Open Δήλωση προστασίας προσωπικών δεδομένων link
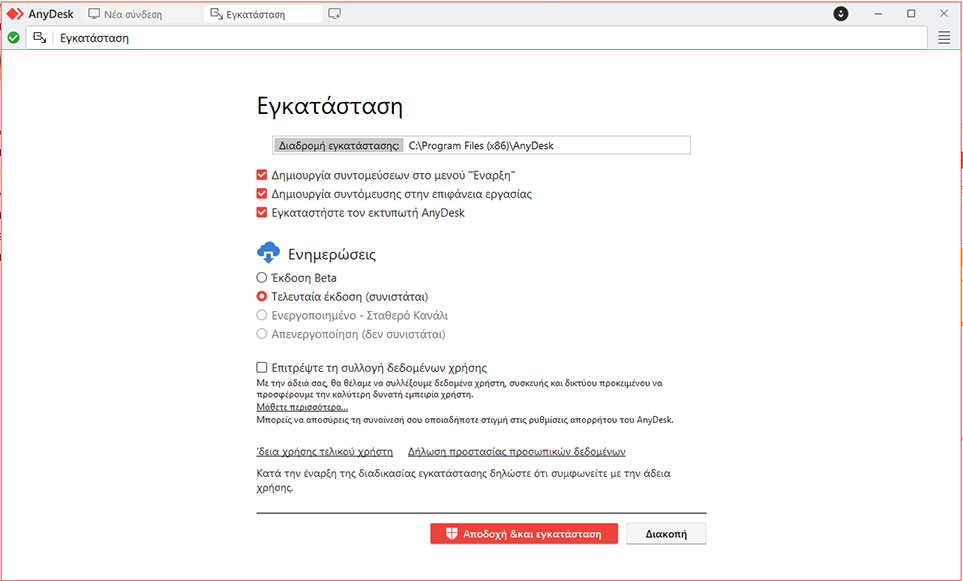 coord(516,451)
